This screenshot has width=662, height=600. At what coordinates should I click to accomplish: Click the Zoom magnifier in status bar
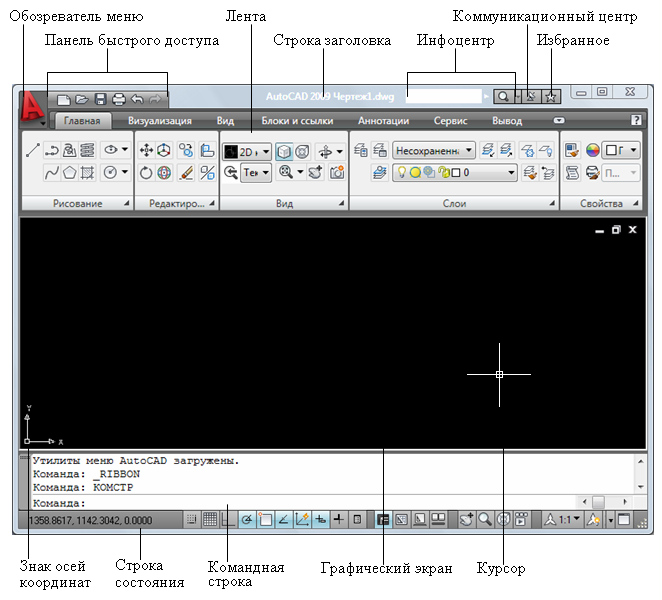point(485,519)
